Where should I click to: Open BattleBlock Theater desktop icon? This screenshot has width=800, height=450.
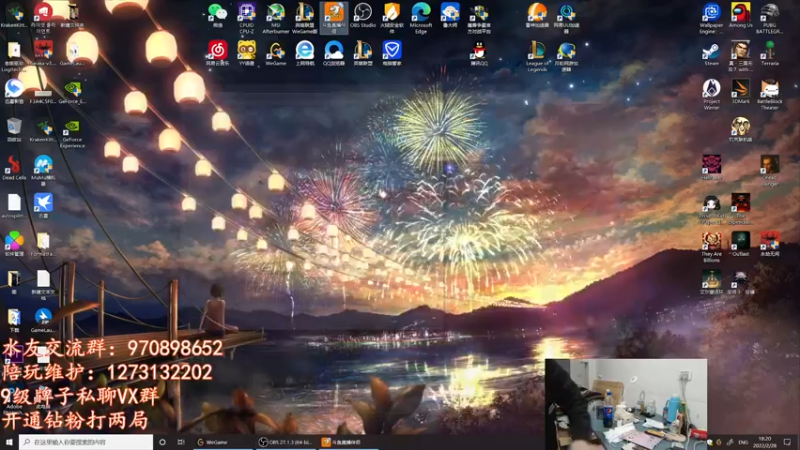[x=769, y=94]
